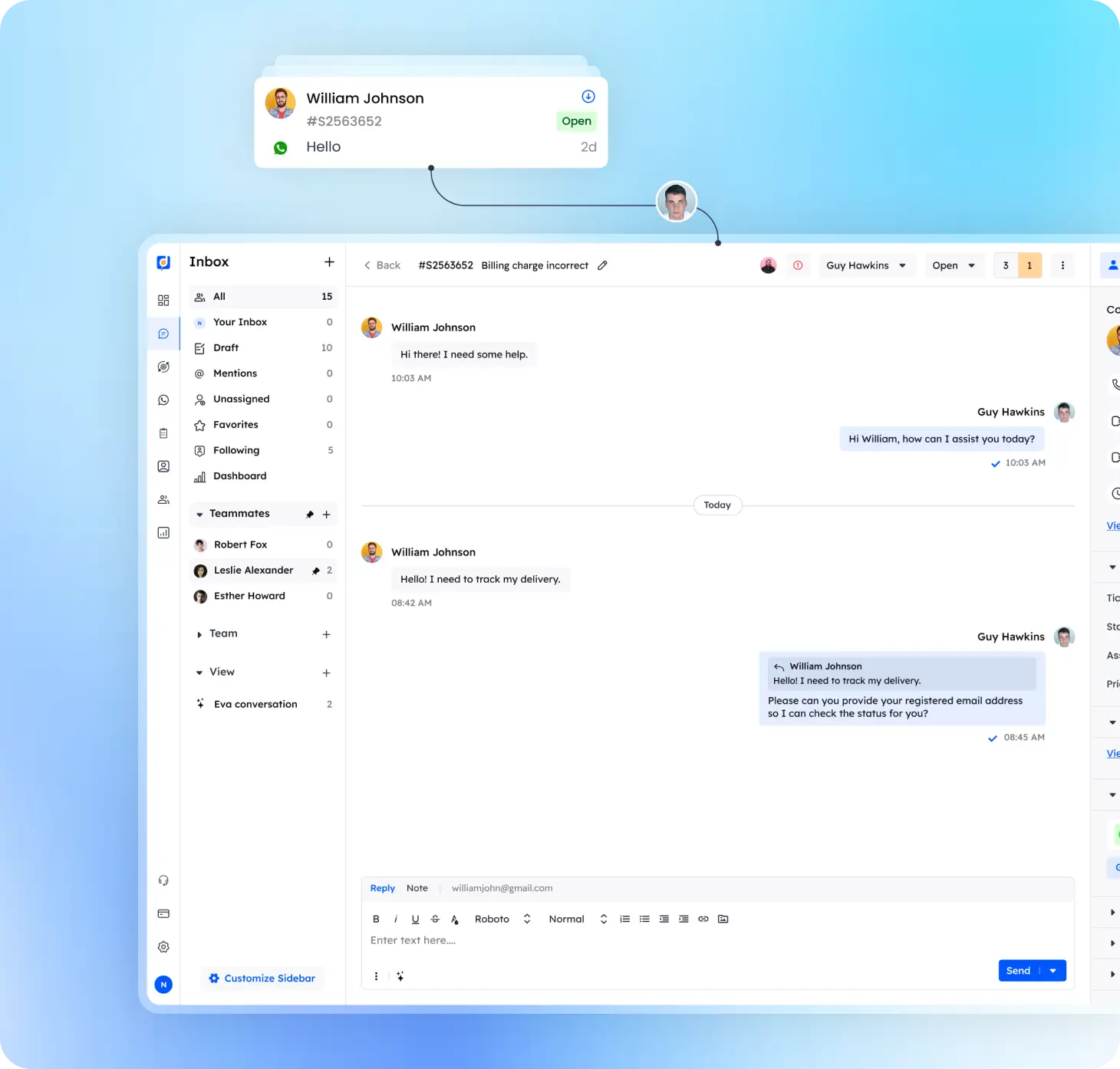Open the Draft folder
Screen dimensions: 1120x1069
point(263,348)
